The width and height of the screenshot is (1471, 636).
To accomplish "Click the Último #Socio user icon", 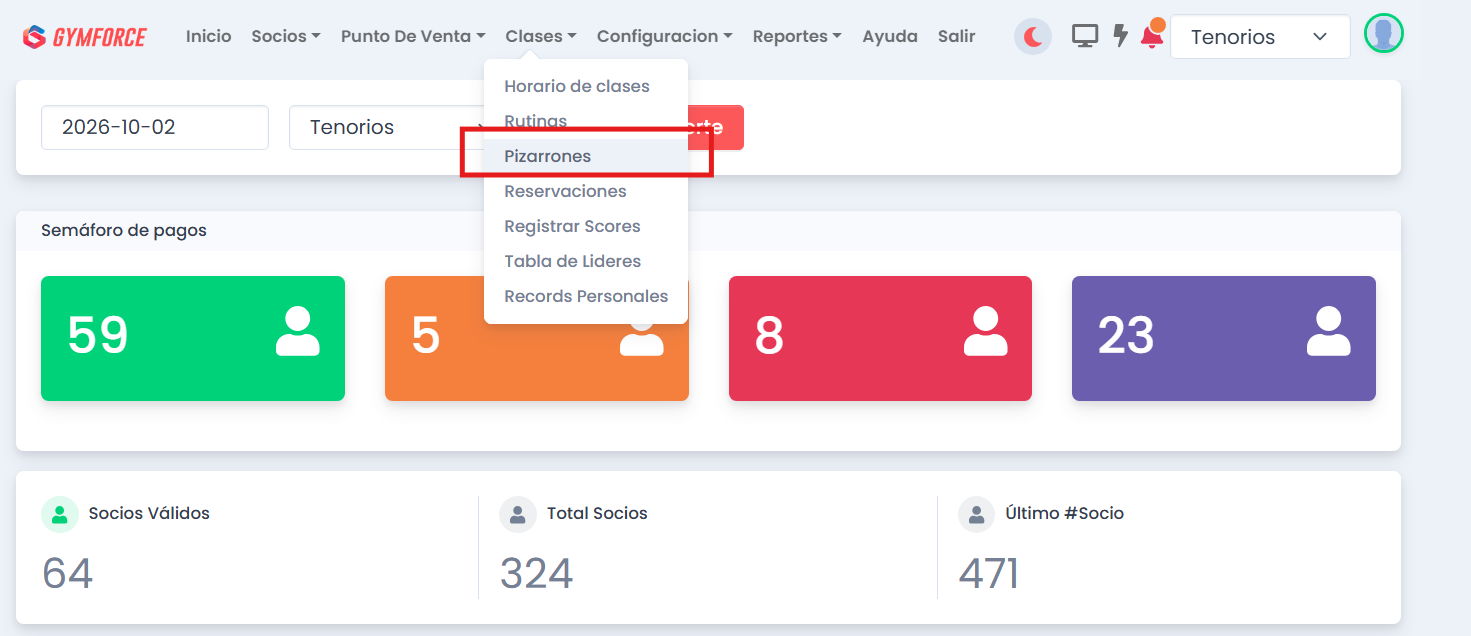I will coord(976,514).
